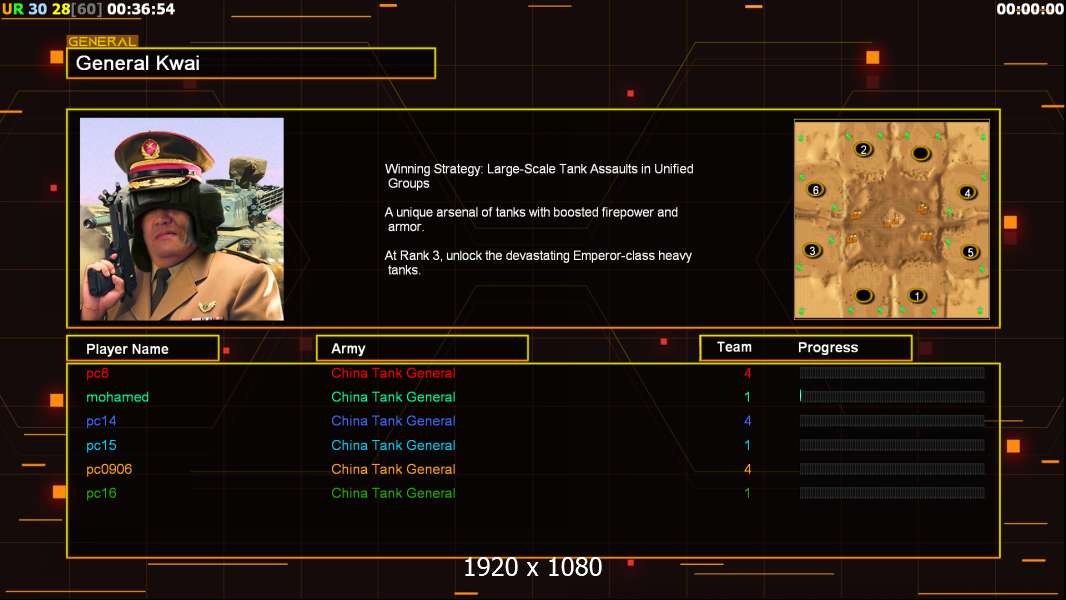The image size is (1066, 600).
Task: Click start position marker 3 on minimap
Action: [812, 251]
